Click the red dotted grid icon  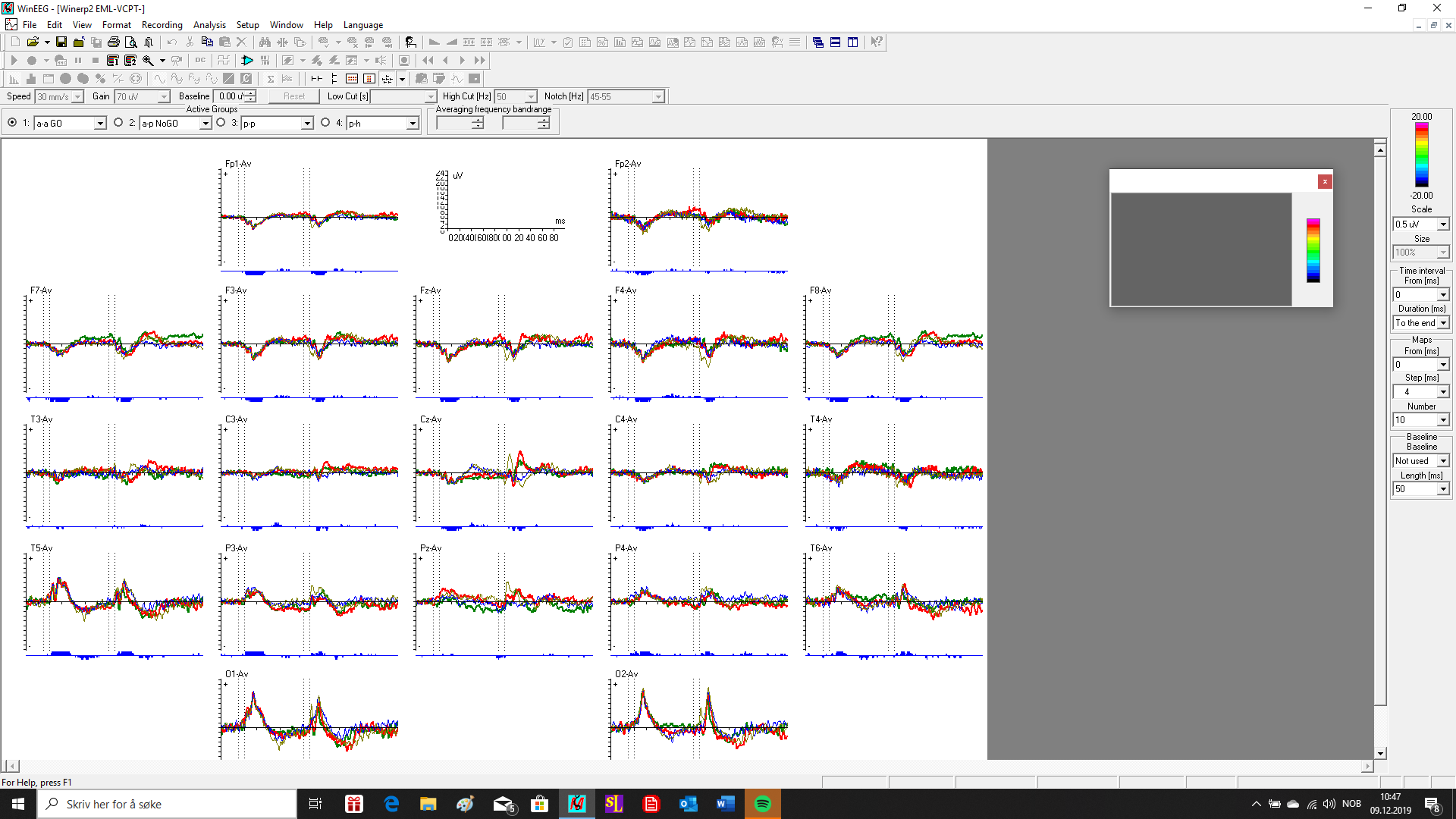352,79
